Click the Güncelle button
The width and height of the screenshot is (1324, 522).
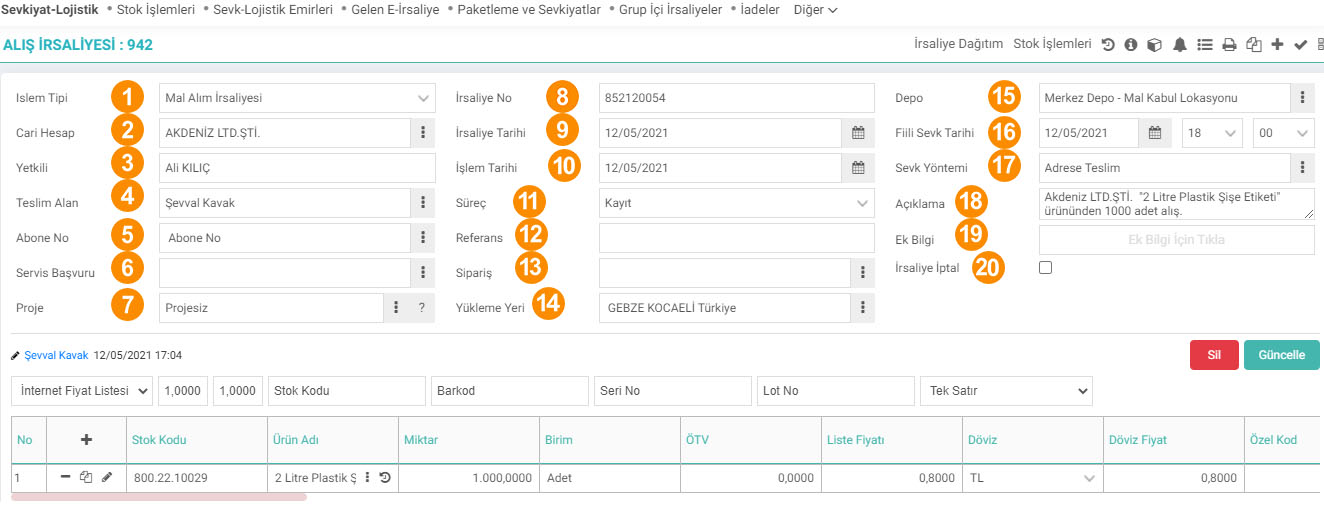click(1281, 355)
